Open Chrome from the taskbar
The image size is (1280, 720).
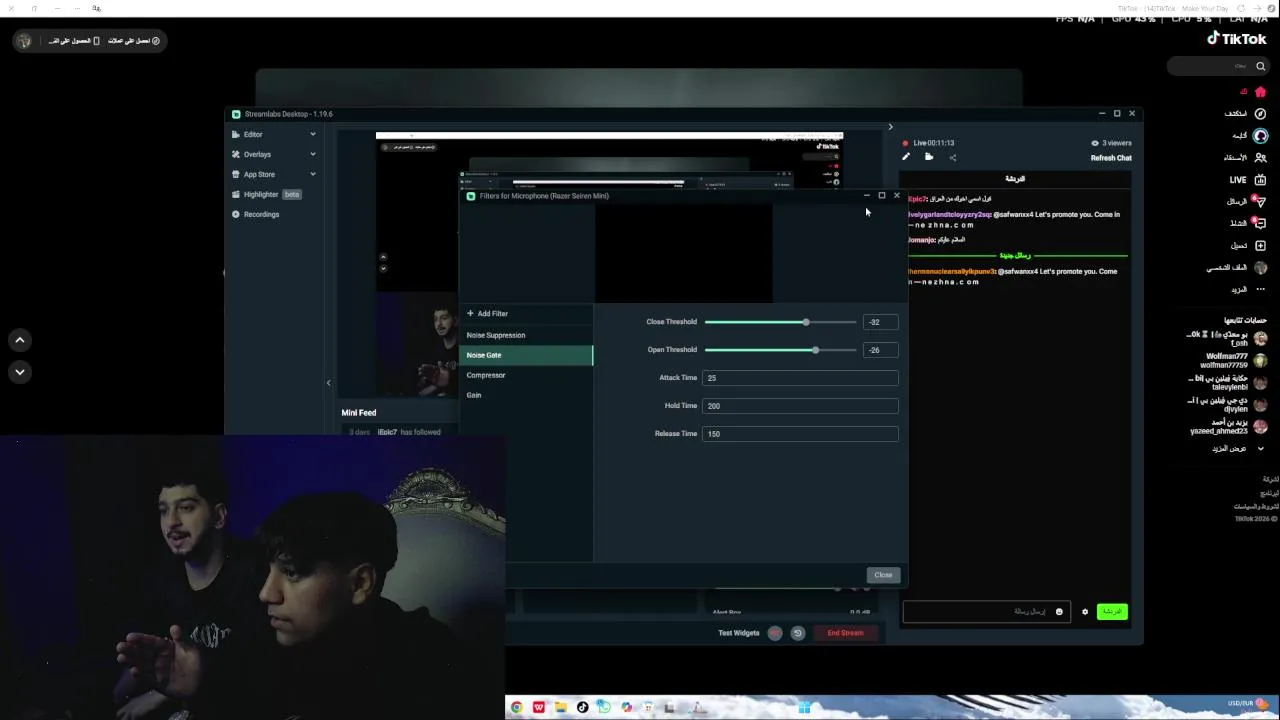(x=516, y=707)
